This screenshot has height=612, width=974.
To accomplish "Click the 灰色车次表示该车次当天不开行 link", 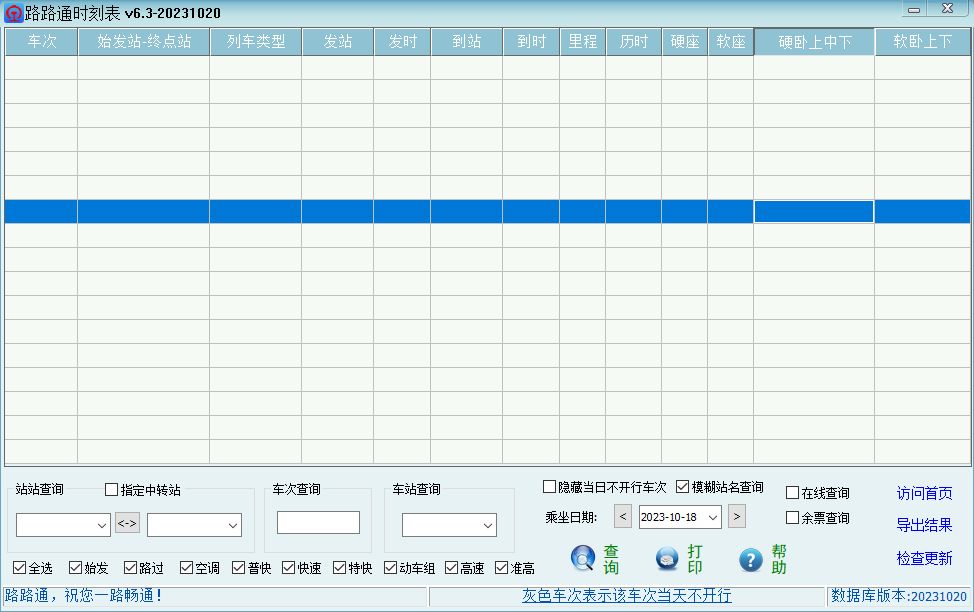I will (627, 595).
